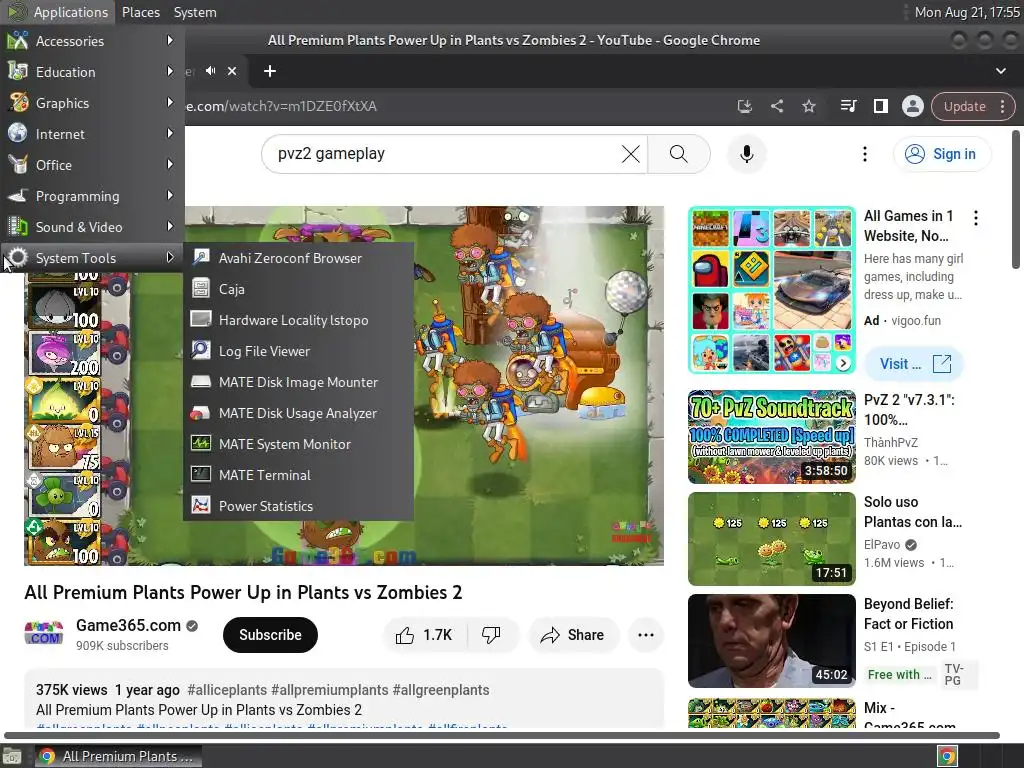Expand the Graphics submenu
1024x768 pixels.
coord(92,103)
